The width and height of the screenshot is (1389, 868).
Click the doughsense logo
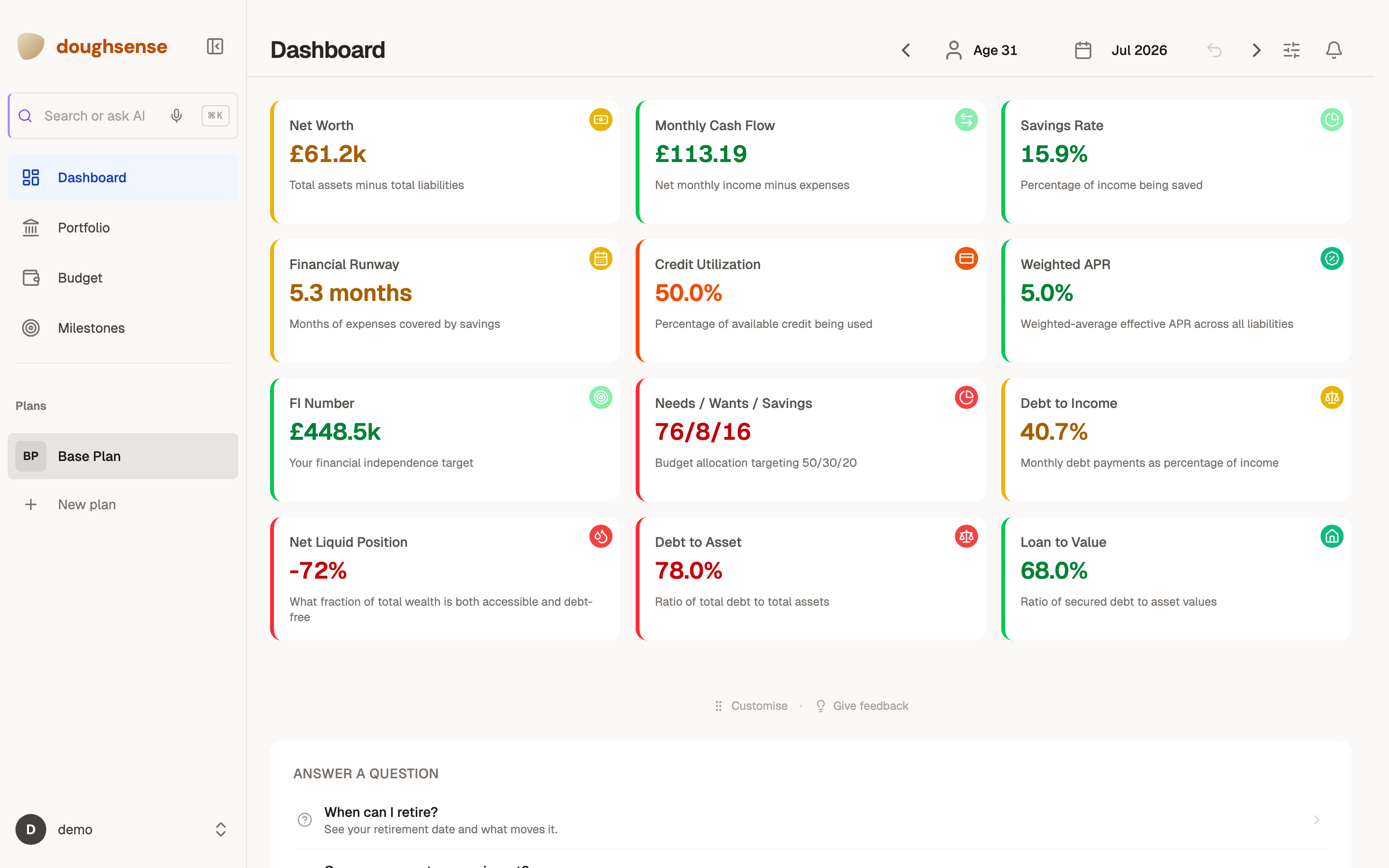(x=92, y=46)
